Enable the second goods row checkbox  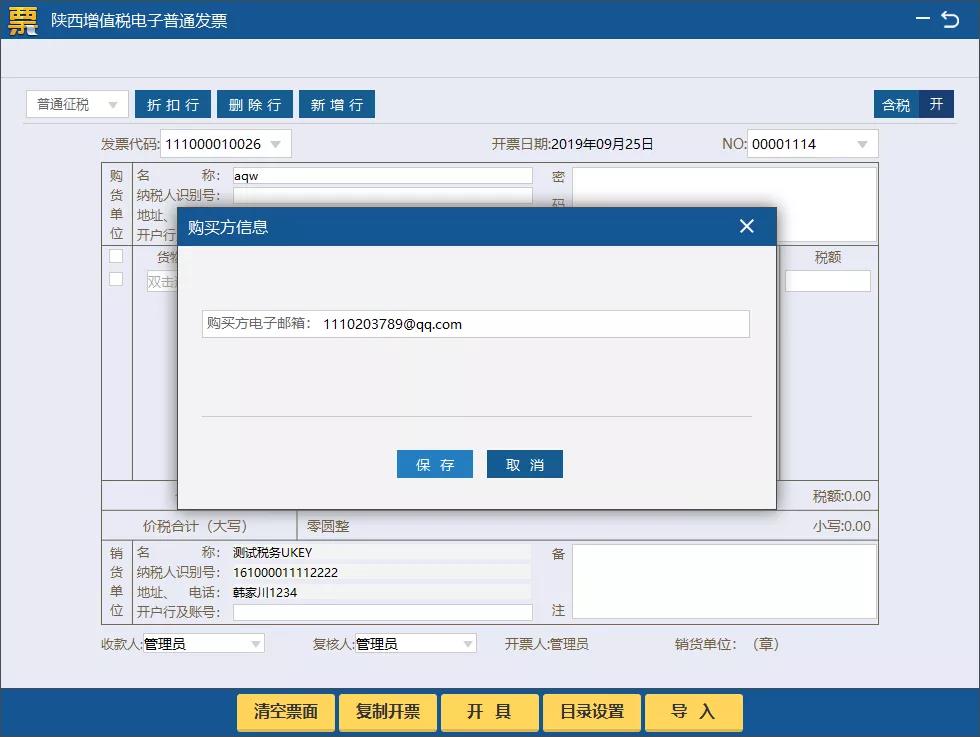(x=116, y=278)
